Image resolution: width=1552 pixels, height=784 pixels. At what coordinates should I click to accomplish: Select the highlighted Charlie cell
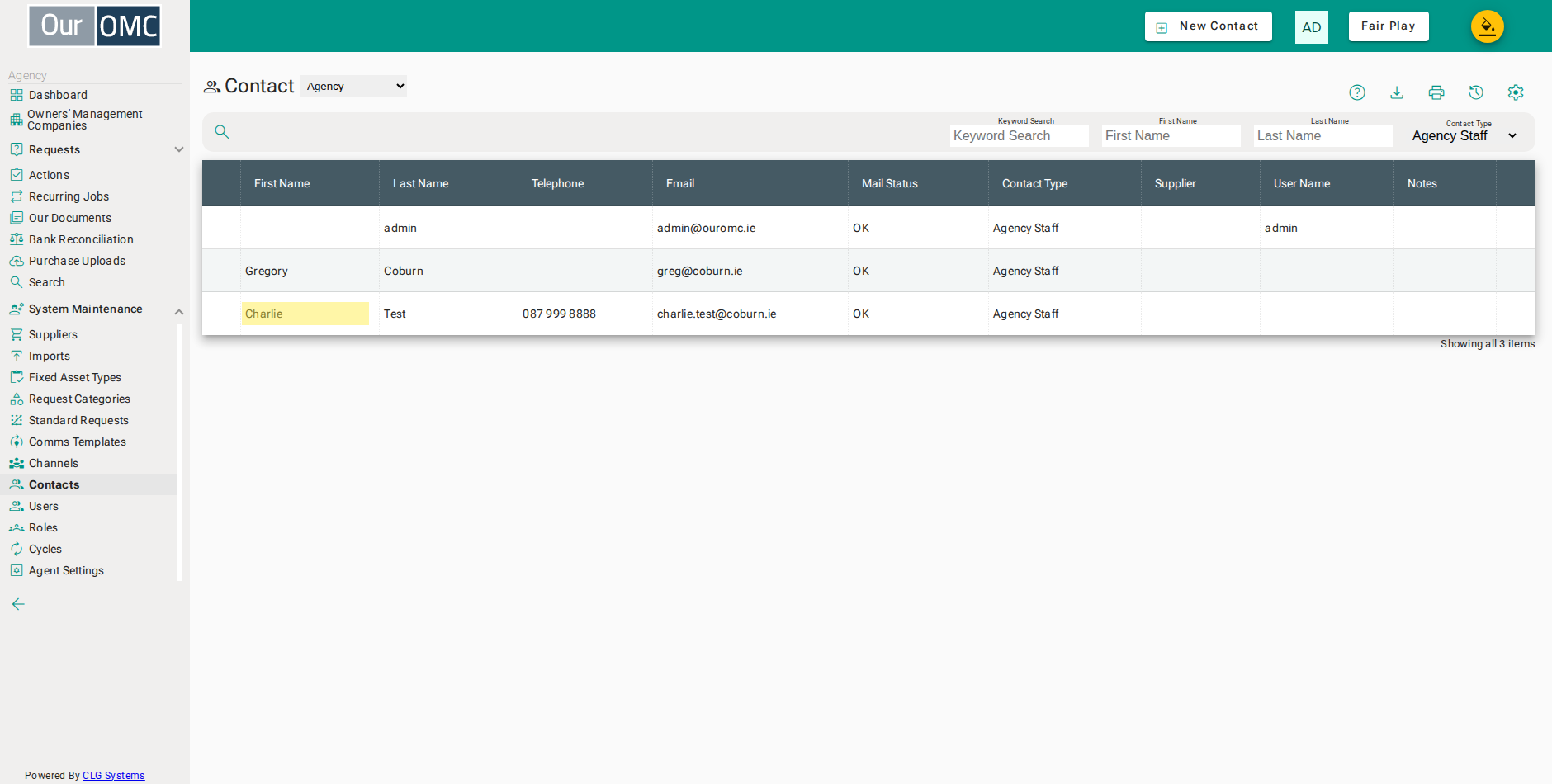[x=305, y=314]
